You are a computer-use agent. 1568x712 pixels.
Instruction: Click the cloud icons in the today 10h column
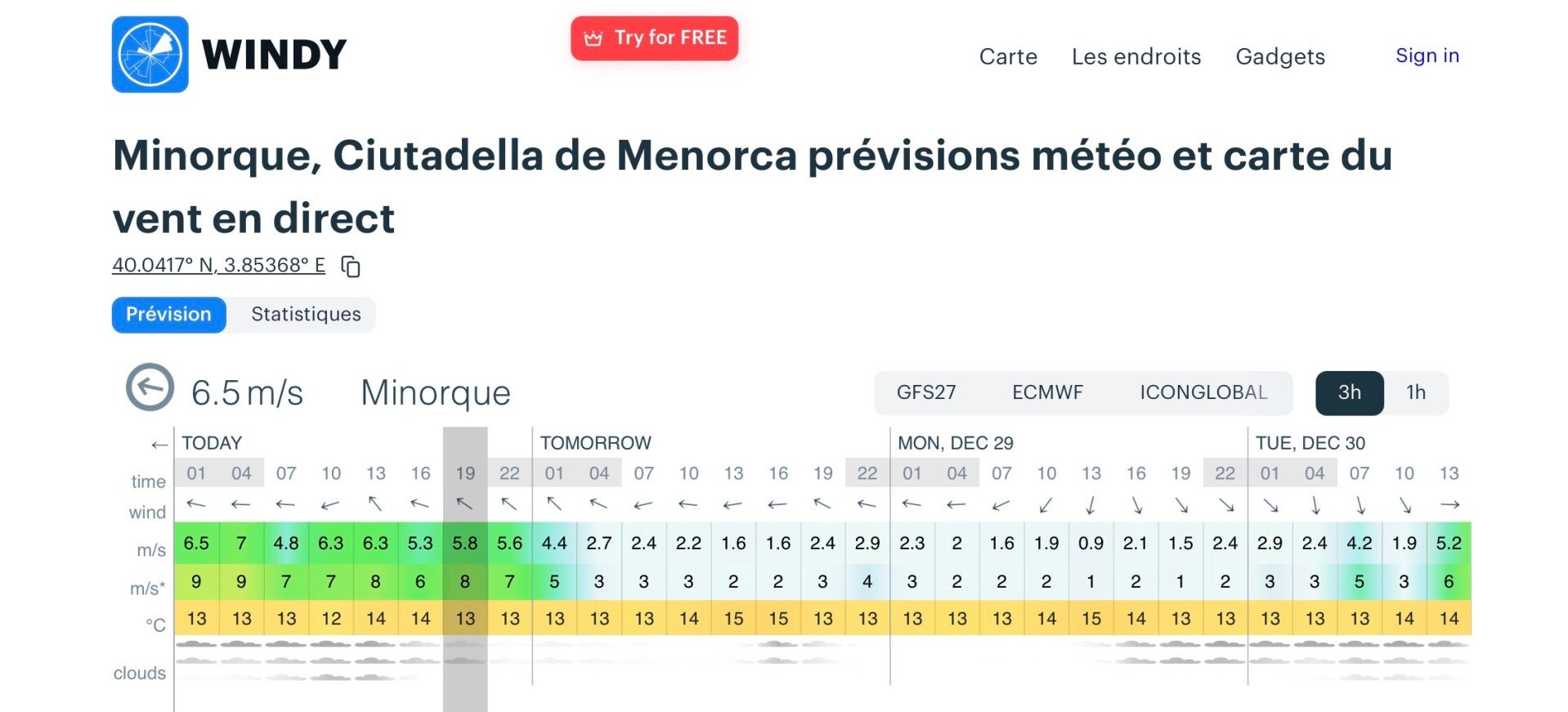click(x=330, y=661)
